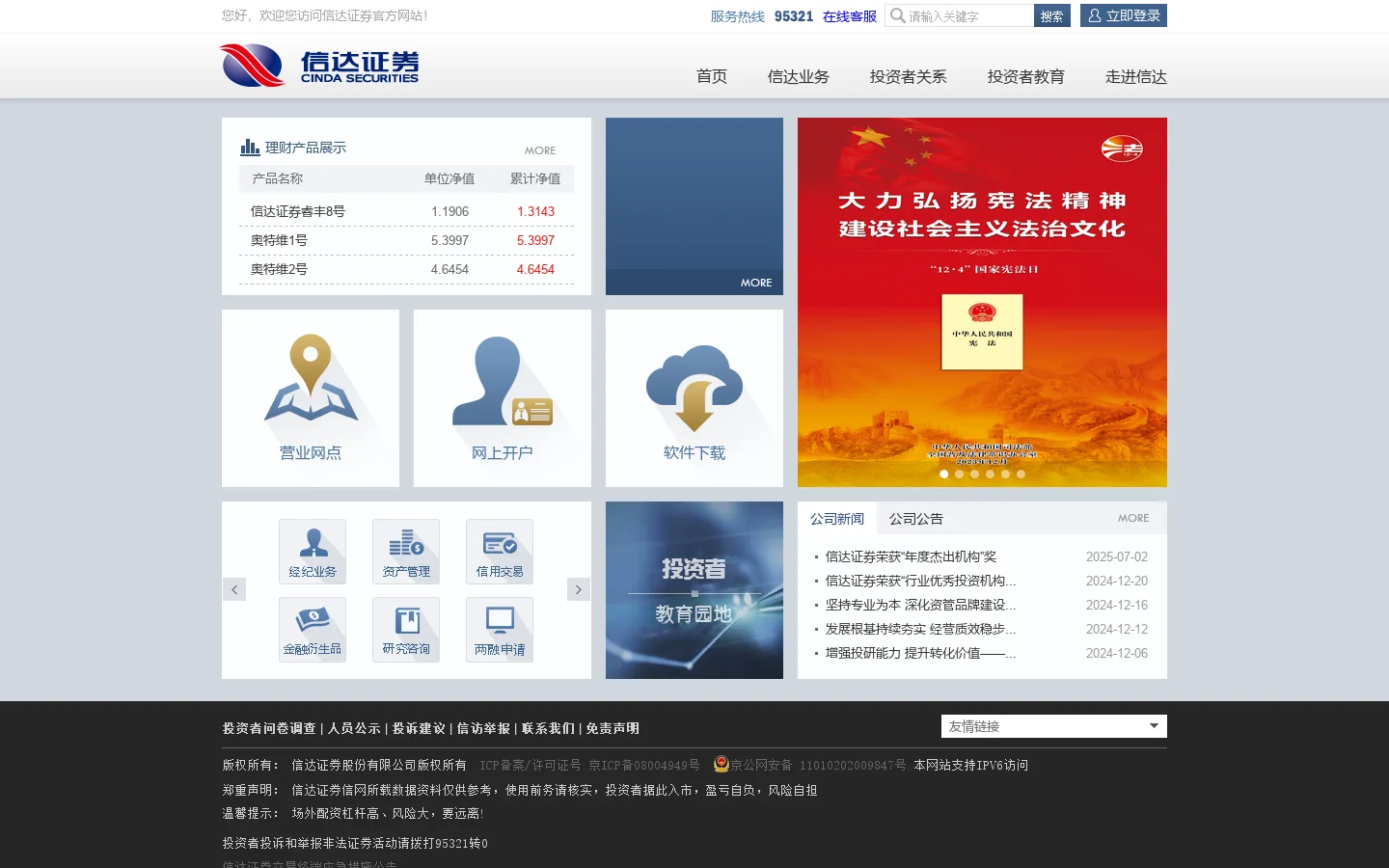
Task: Click MORE in the company news panel
Action: tap(1133, 518)
